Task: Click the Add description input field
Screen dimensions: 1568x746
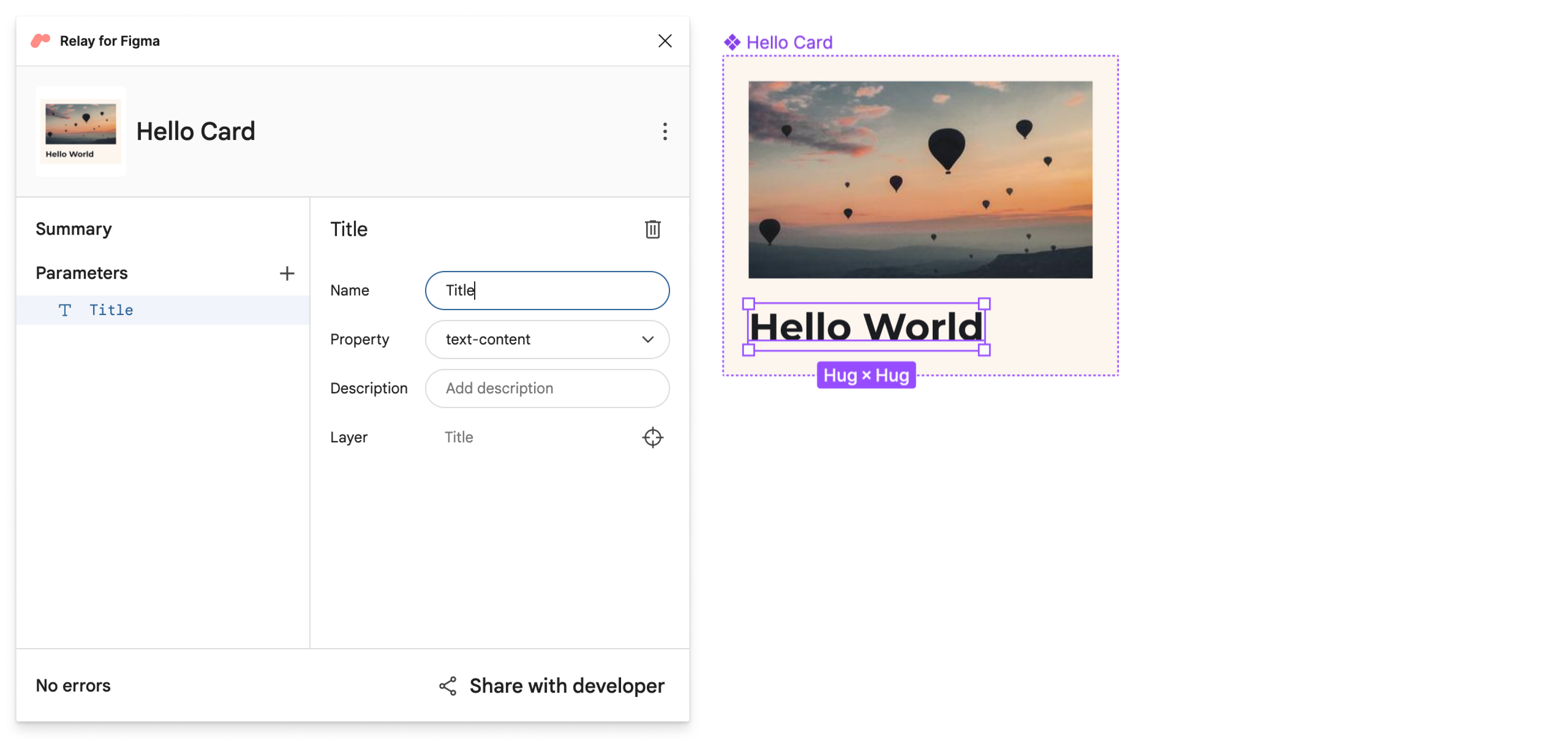Action: 547,388
